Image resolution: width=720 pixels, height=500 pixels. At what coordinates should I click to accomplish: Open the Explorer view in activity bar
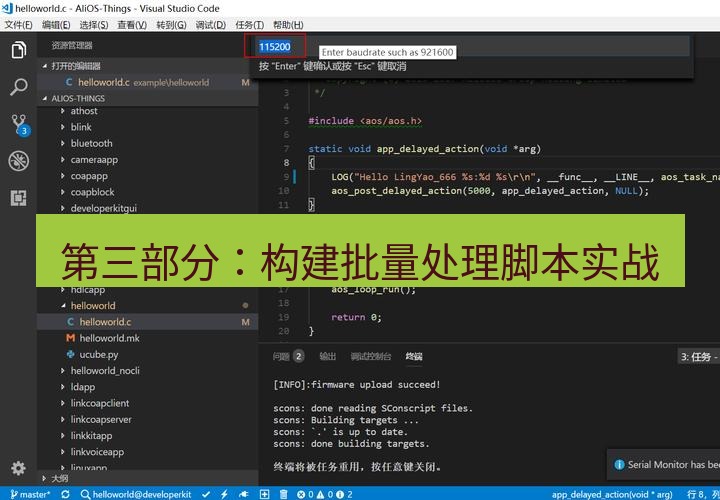18,50
